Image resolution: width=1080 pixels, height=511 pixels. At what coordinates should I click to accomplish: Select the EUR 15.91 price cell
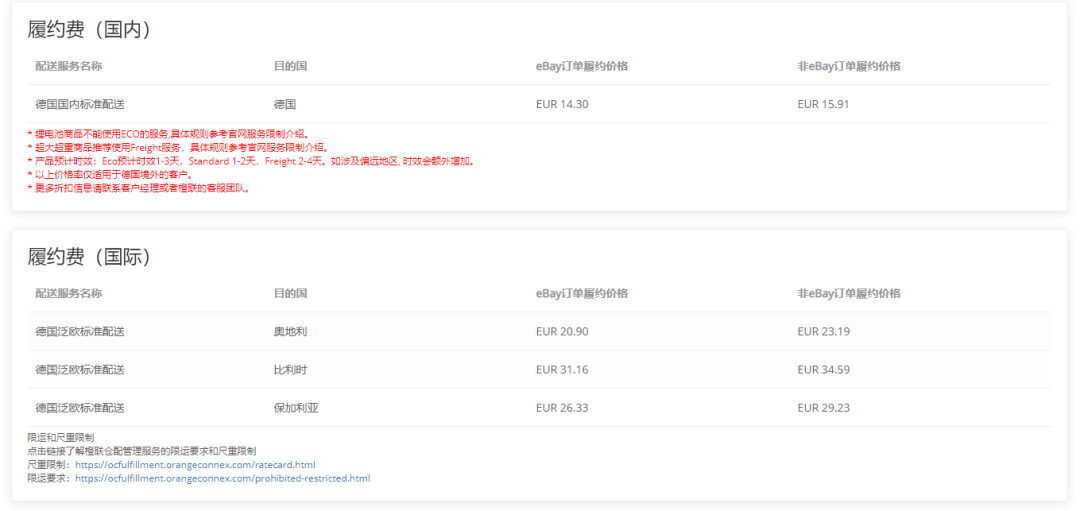[823, 105]
